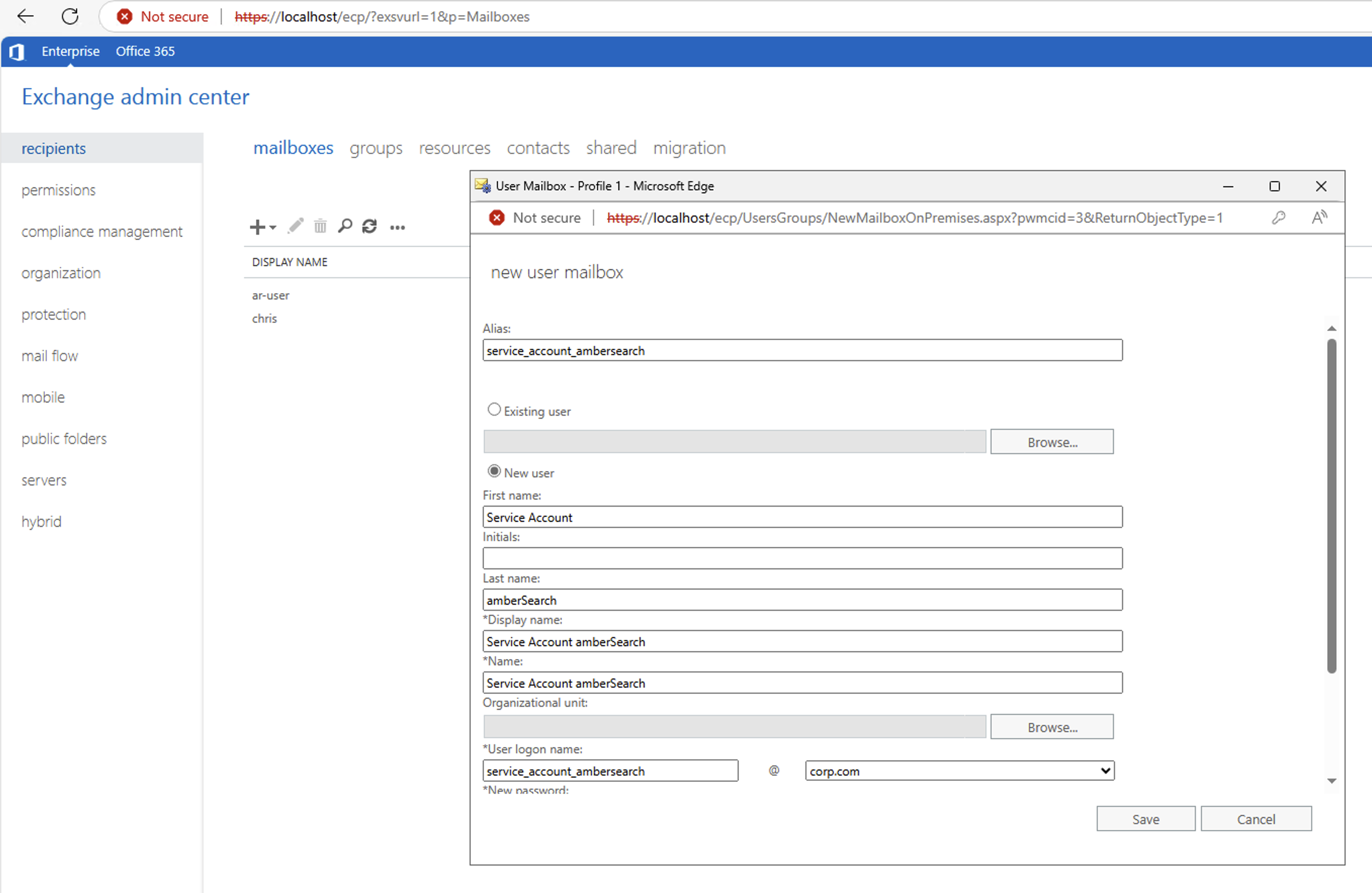This screenshot has width=1372, height=893.
Task: Click Browse next to Existing user field
Action: (x=1052, y=442)
